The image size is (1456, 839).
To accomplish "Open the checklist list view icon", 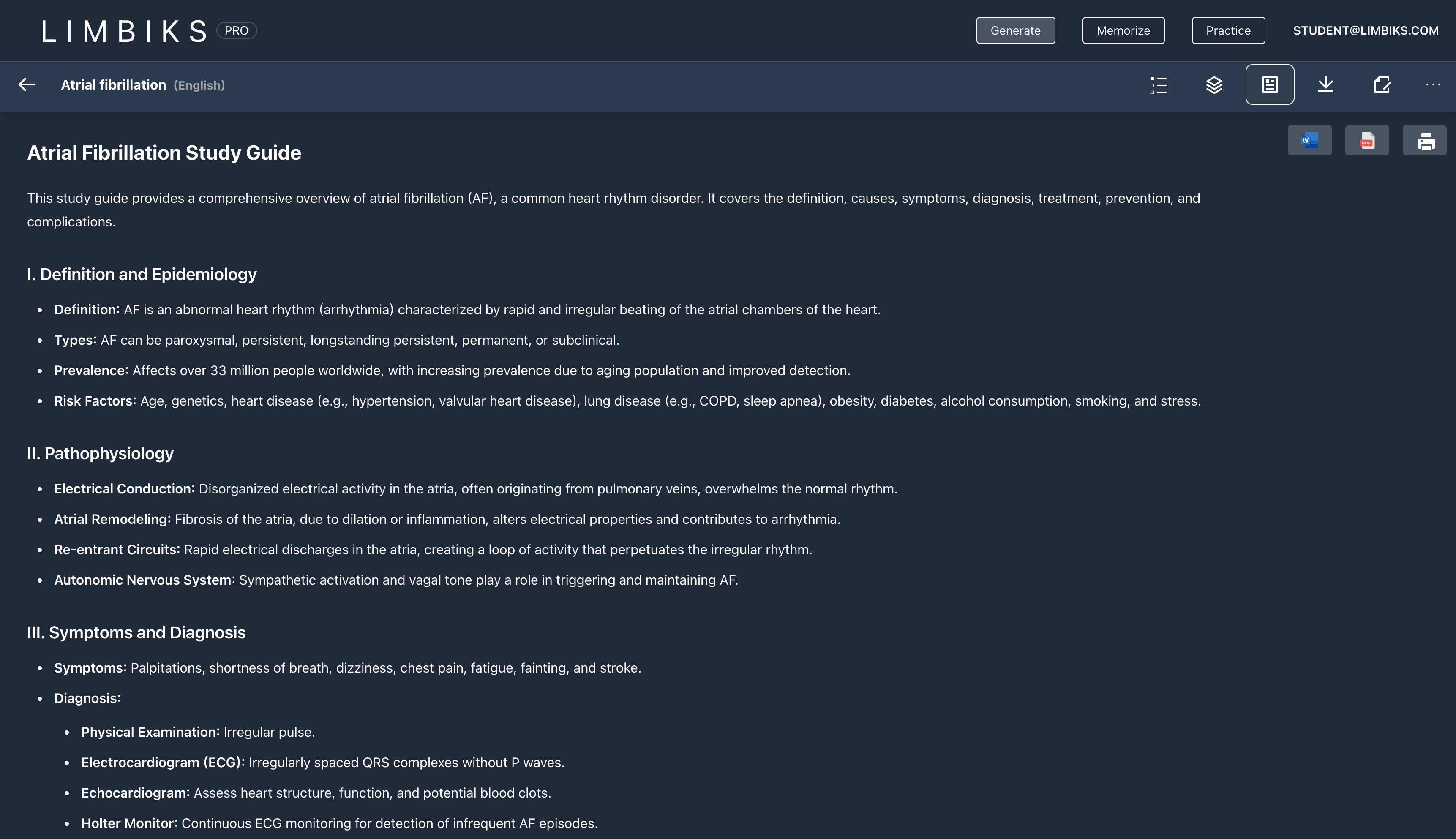I will point(1159,85).
